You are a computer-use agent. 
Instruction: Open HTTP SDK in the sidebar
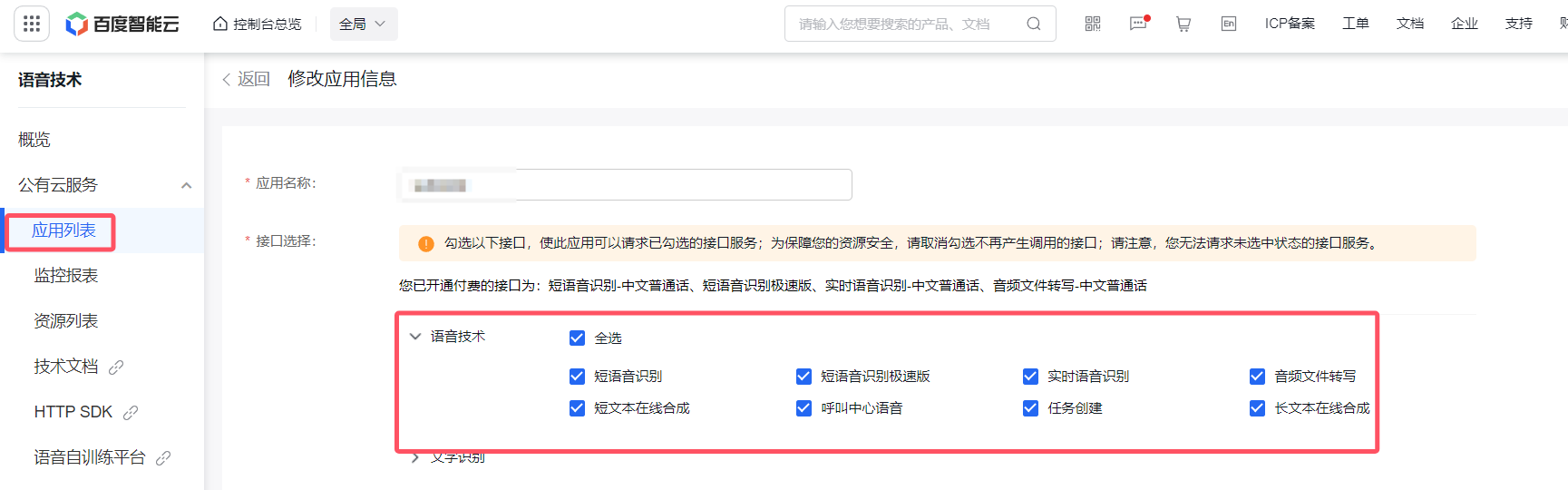[x=73, y=412]
